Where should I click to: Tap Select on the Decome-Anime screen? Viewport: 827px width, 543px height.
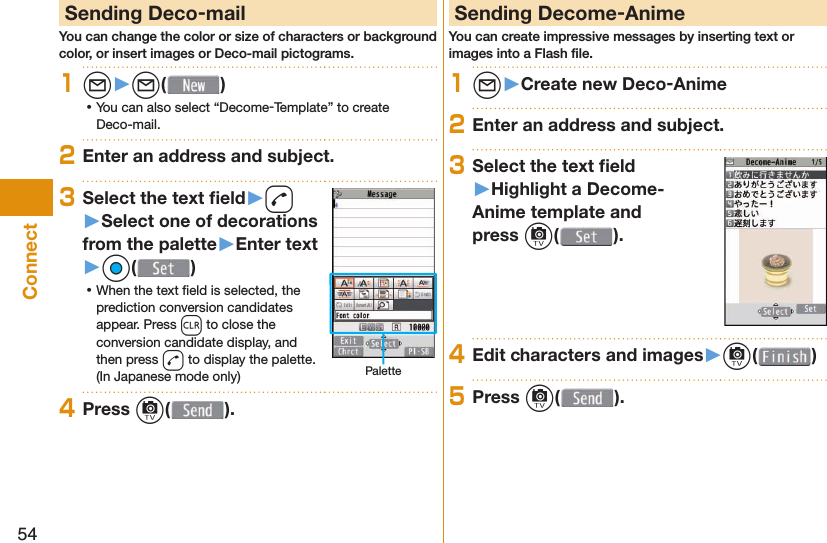pos(775,312)
